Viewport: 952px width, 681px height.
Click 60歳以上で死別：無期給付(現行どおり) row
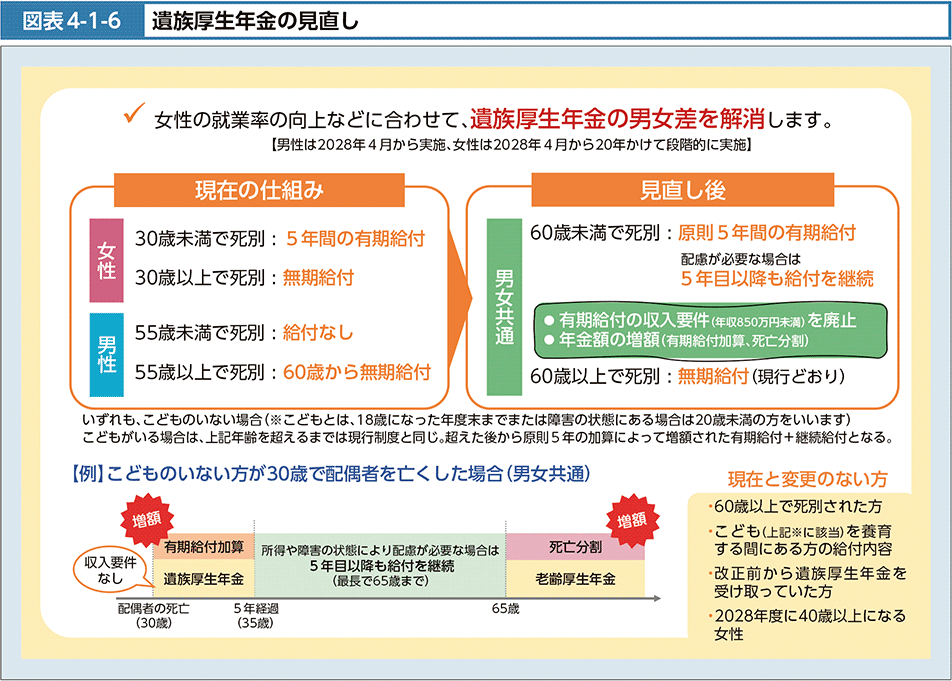pyautogui.click(x=687, y=376)
